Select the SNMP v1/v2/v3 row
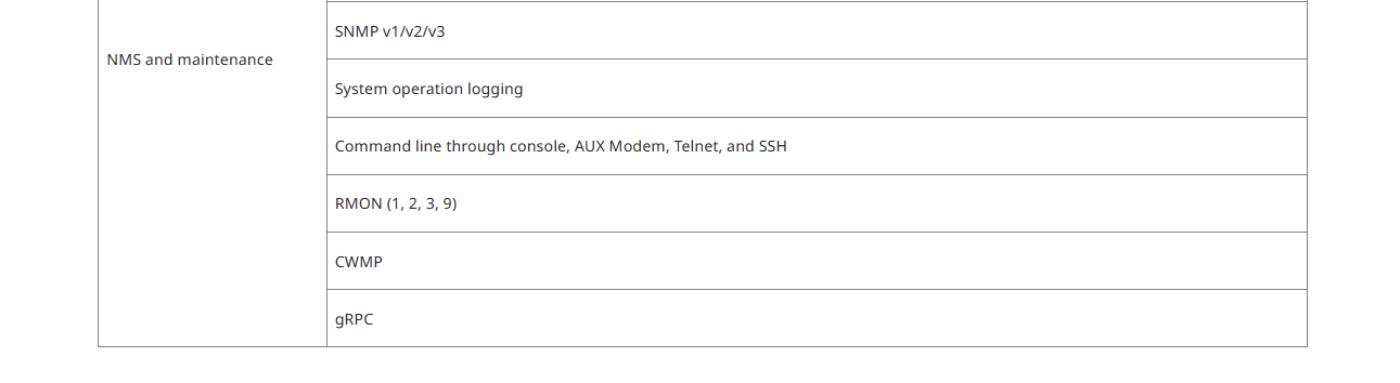Viewport: 1400px width, 383px height. click(817, 30)
